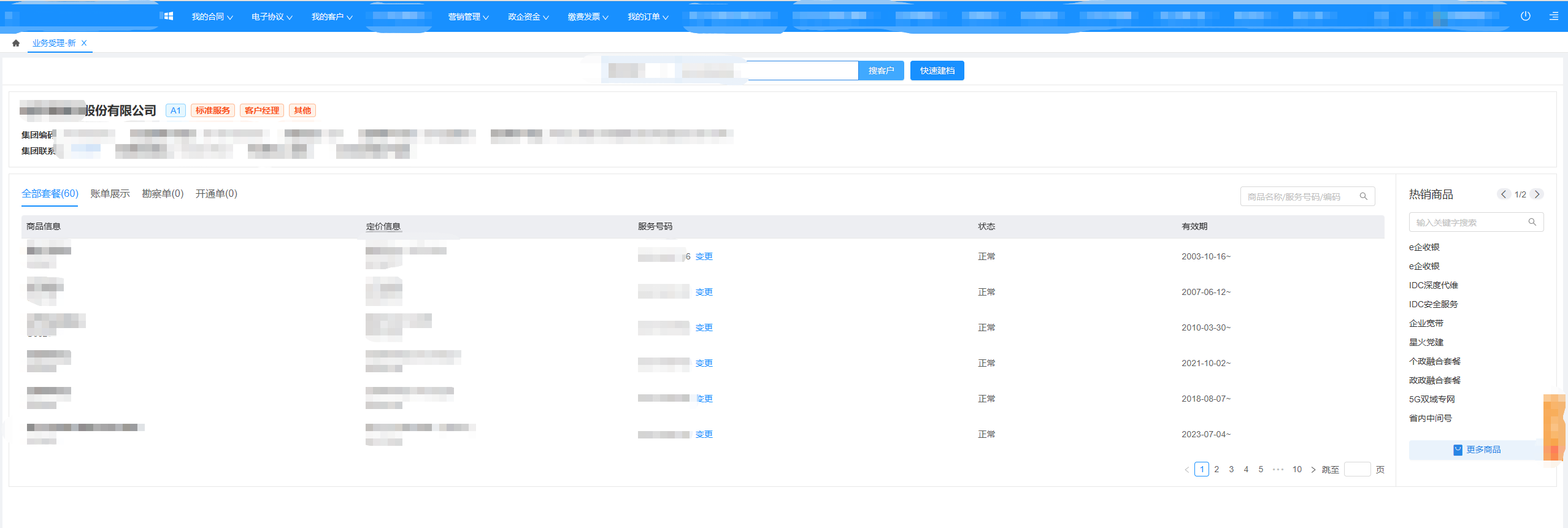Expand 电子协议 menu

click(x=272, y=17)
